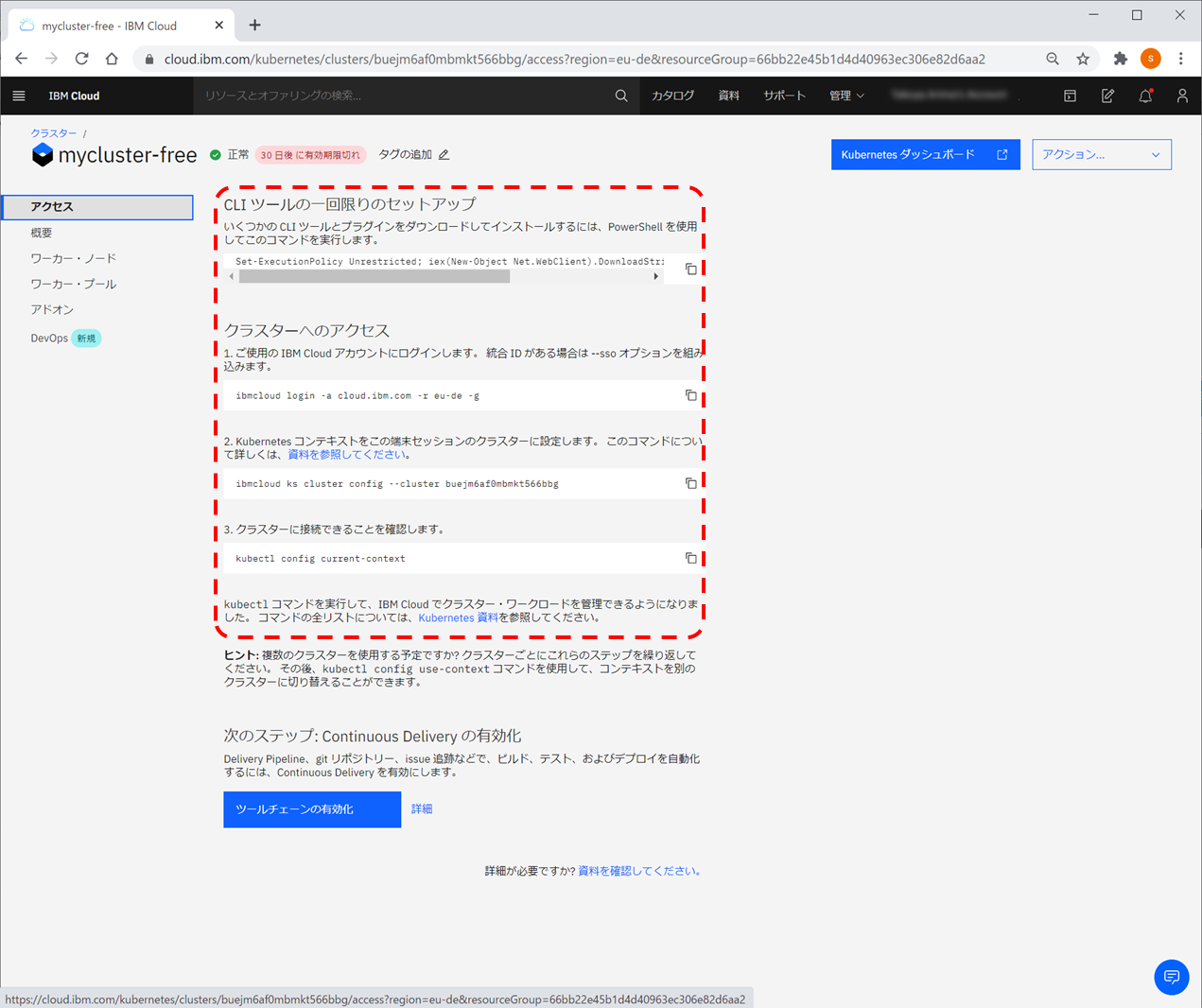Open DevOps in the sidebar

pyautogui.click(x=49, y=339)
